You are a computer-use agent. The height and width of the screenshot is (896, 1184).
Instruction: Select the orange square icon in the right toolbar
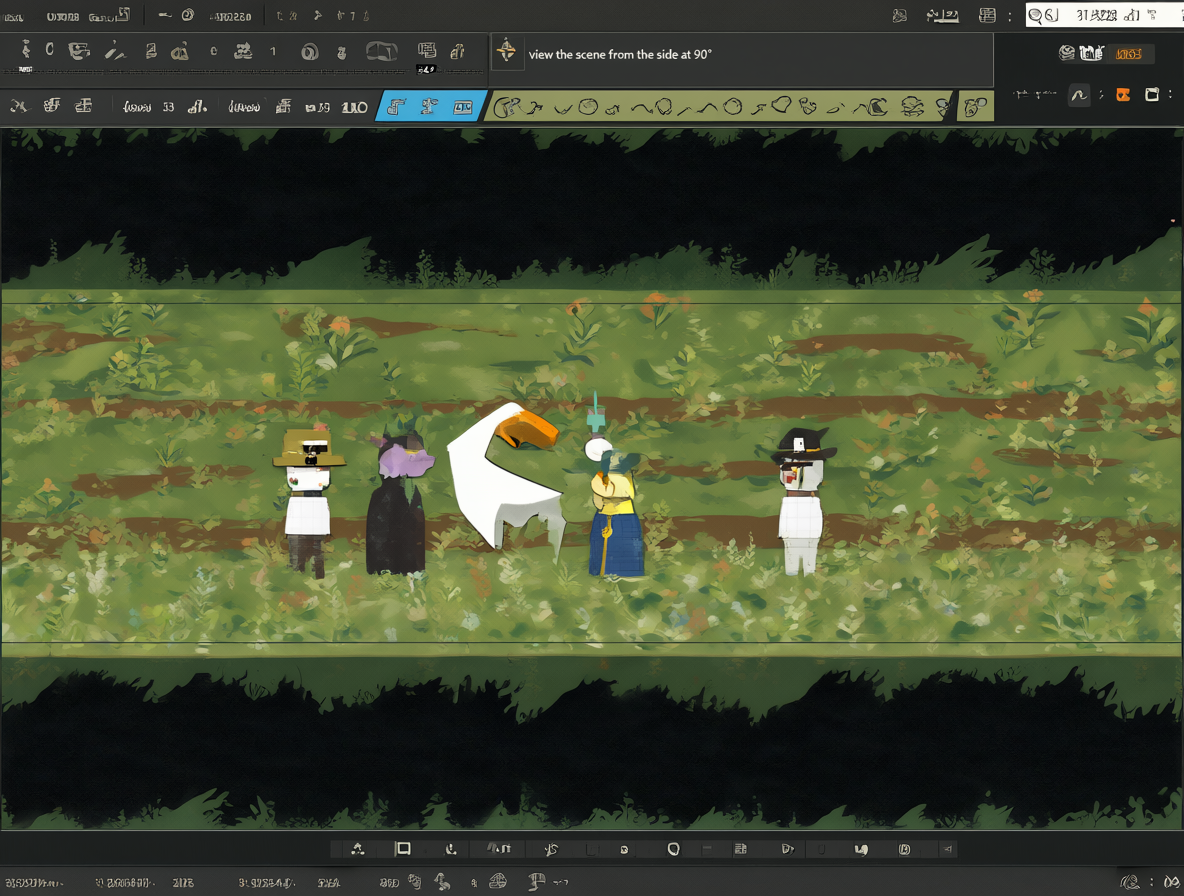coord(1123,94)
